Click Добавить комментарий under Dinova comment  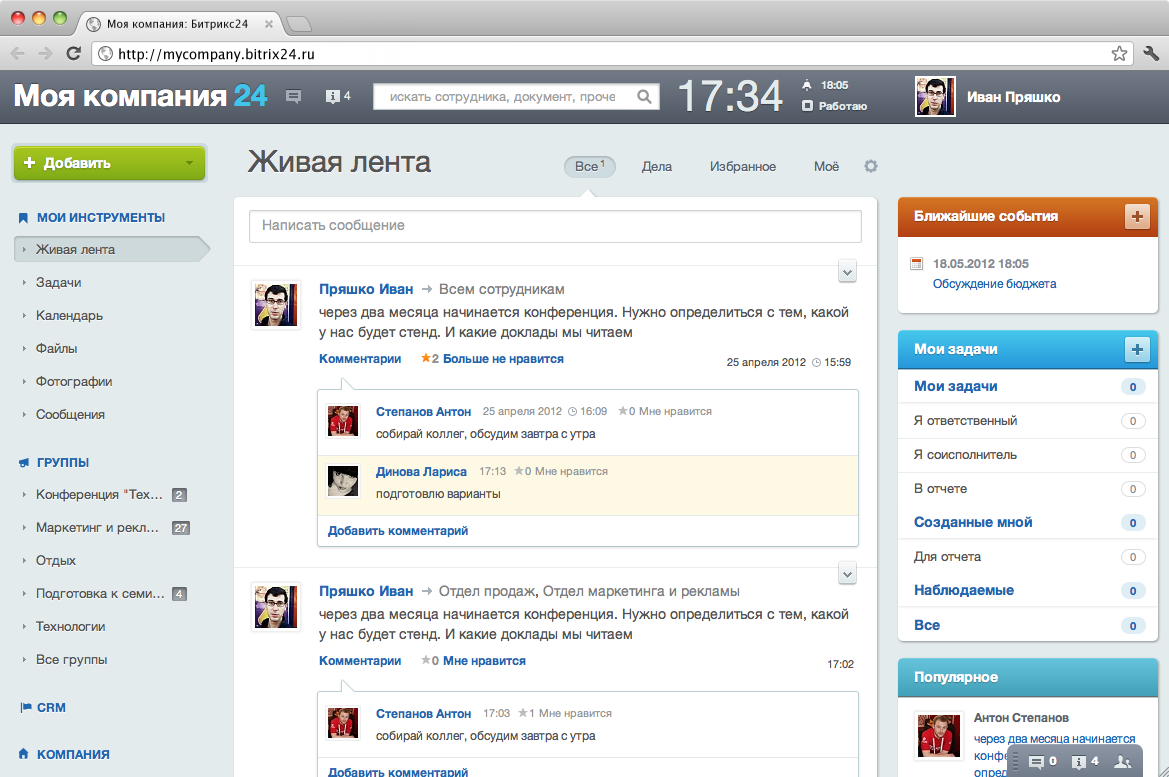coord(397,530)
